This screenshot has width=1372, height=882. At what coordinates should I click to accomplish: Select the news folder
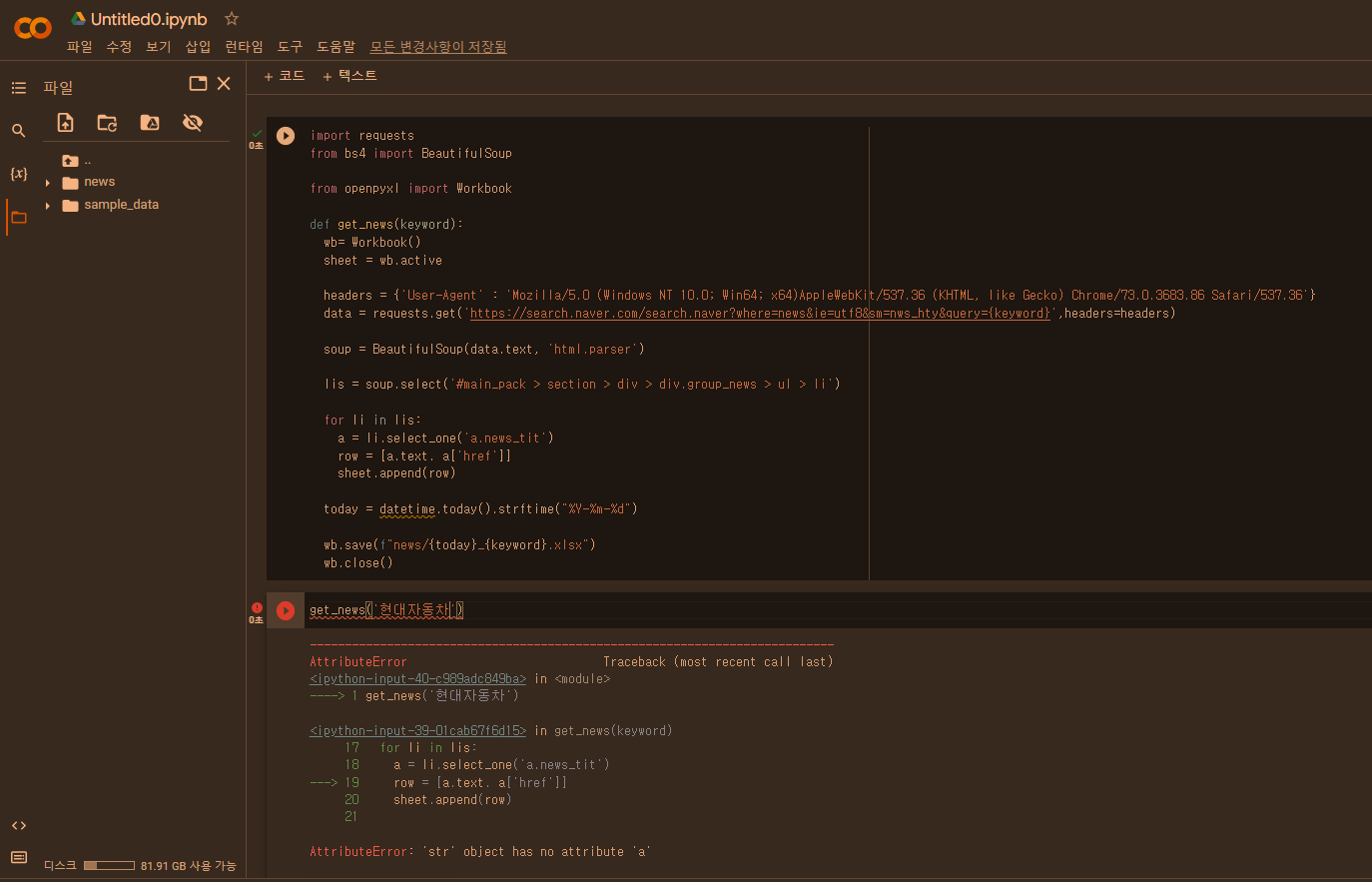[99, 182]
